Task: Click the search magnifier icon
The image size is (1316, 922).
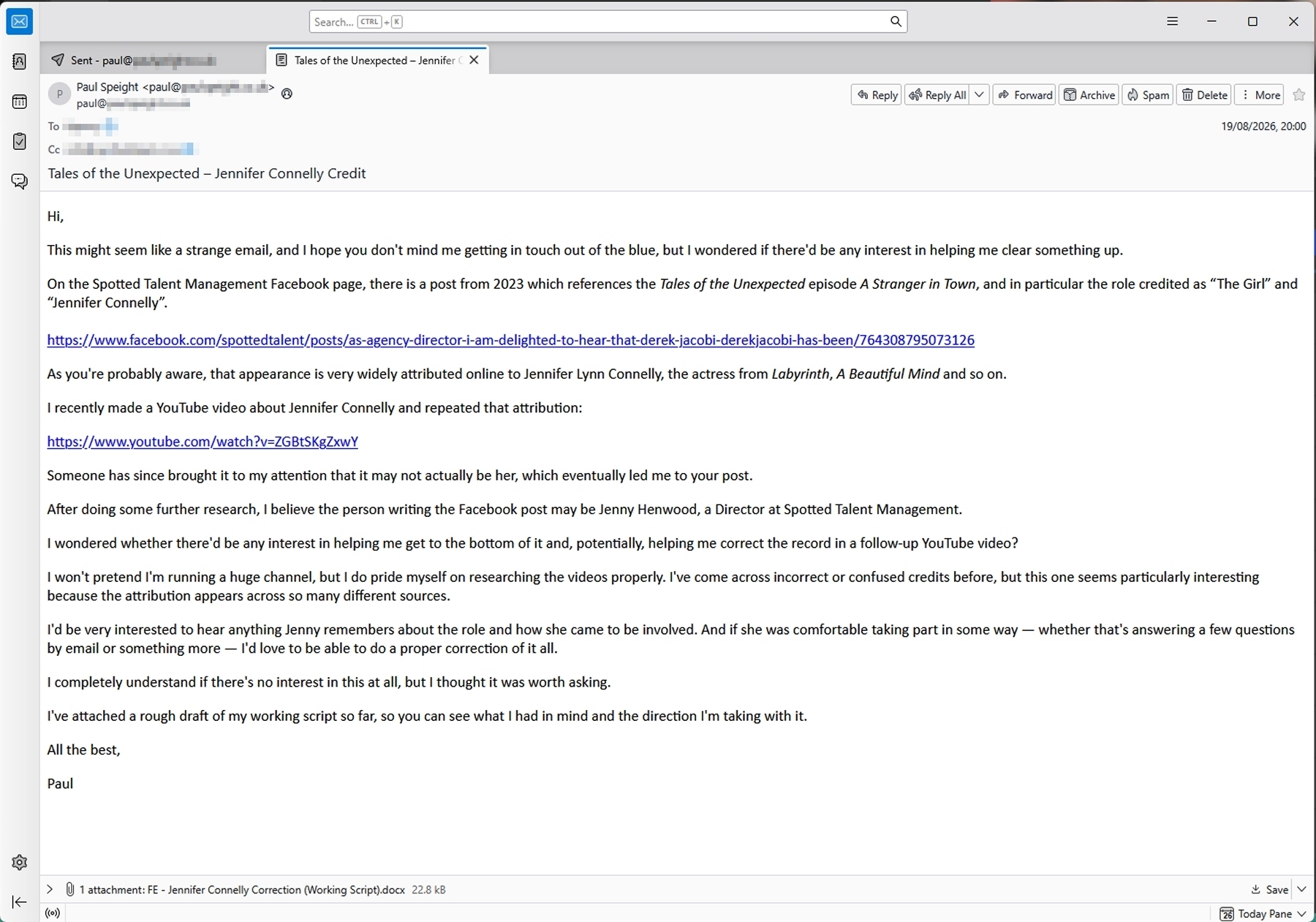Action: coord(896,22)
